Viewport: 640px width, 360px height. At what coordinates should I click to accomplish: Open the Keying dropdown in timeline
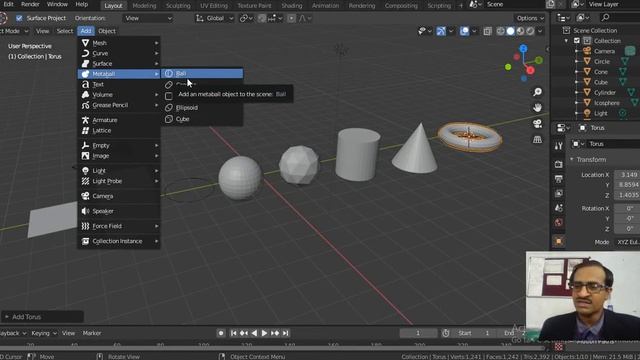44,333
